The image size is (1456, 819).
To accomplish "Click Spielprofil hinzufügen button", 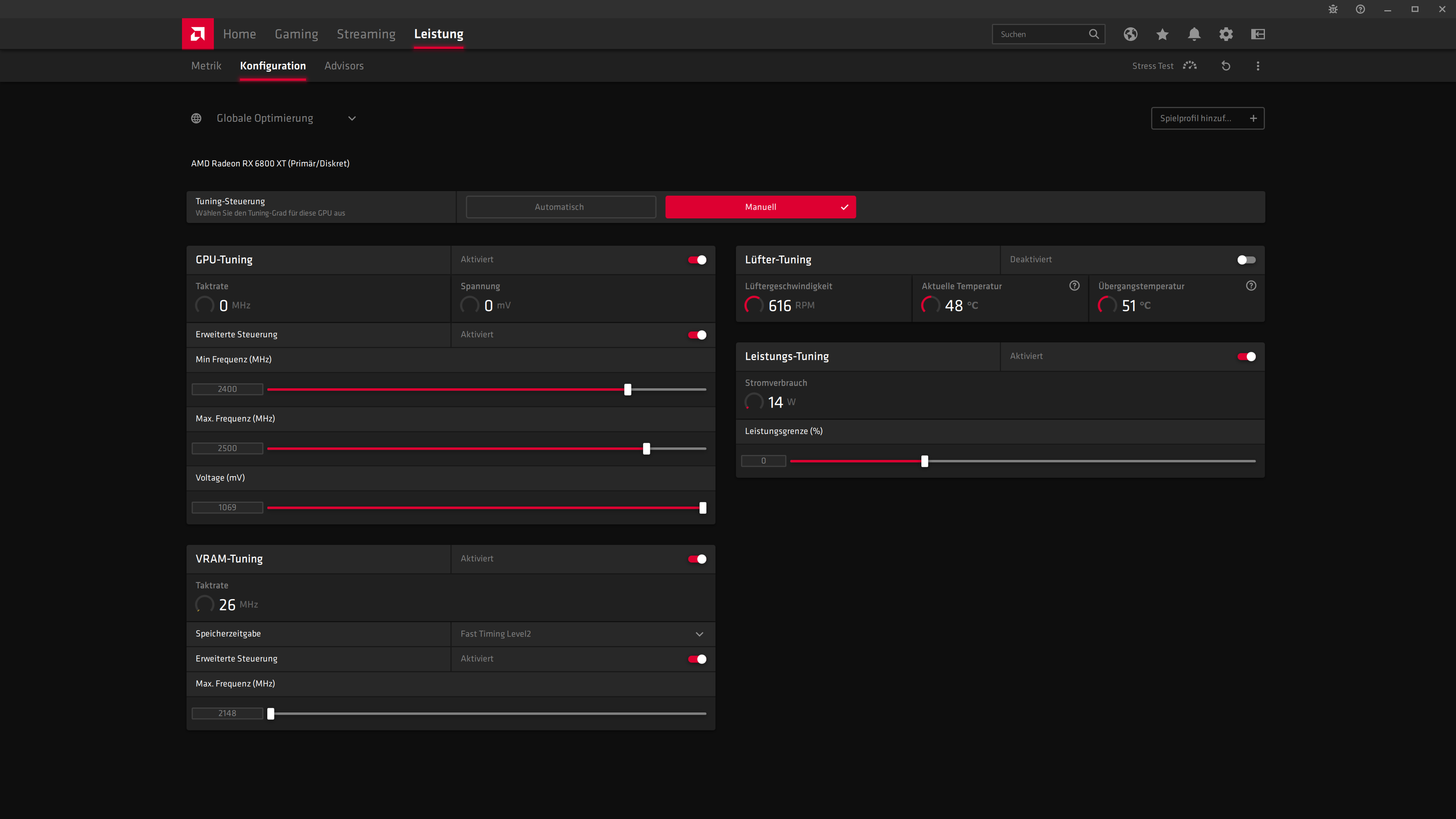I will pyautogui.click(x=1207, y=118).
